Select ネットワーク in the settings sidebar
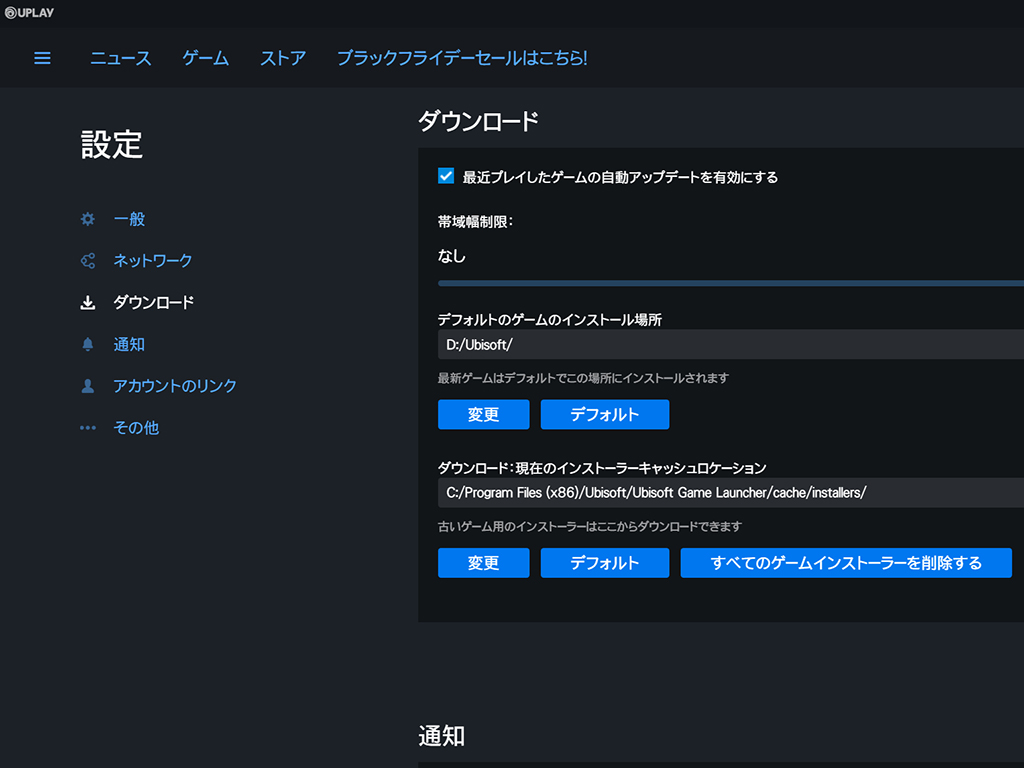1024x768 pixels. pos(152,261)
